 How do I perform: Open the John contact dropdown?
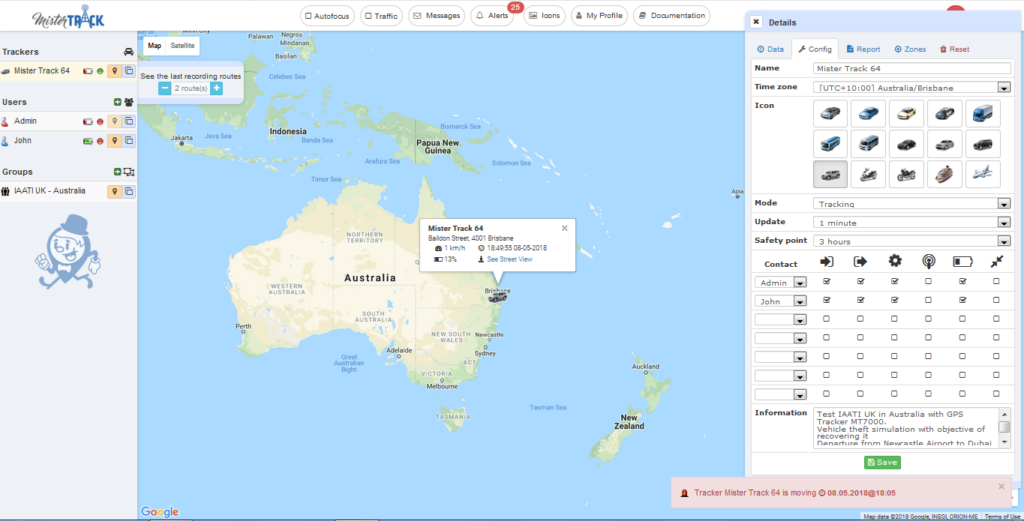pos(781,301)
